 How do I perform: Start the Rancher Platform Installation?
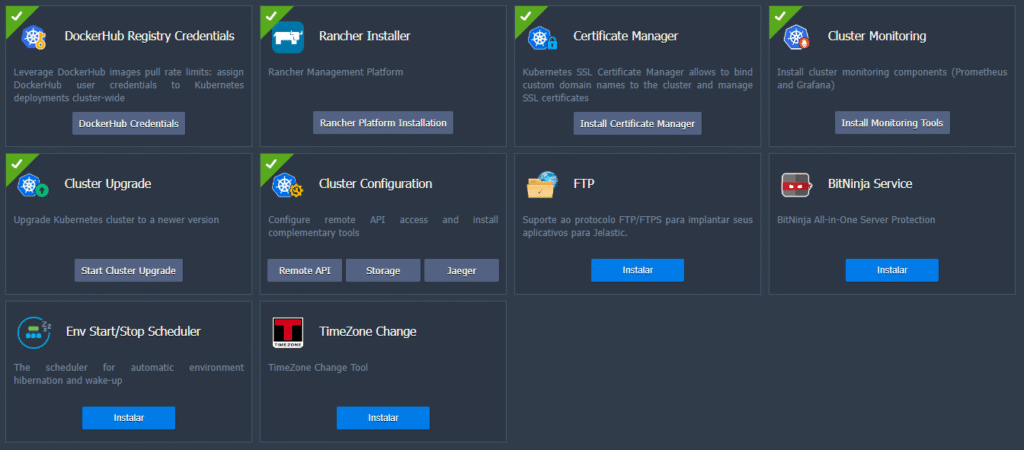(383, 123)
